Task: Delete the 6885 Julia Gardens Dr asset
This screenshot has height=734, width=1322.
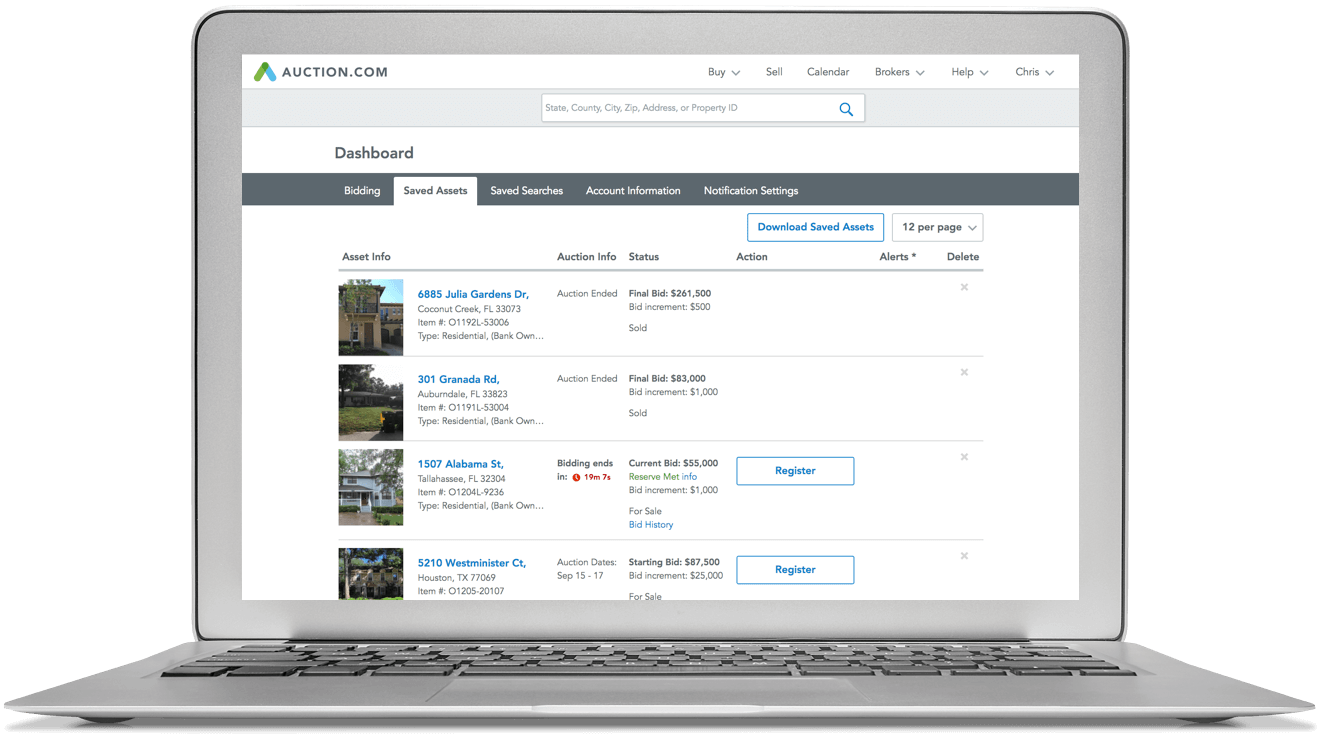Action: (x=964, y=287)
